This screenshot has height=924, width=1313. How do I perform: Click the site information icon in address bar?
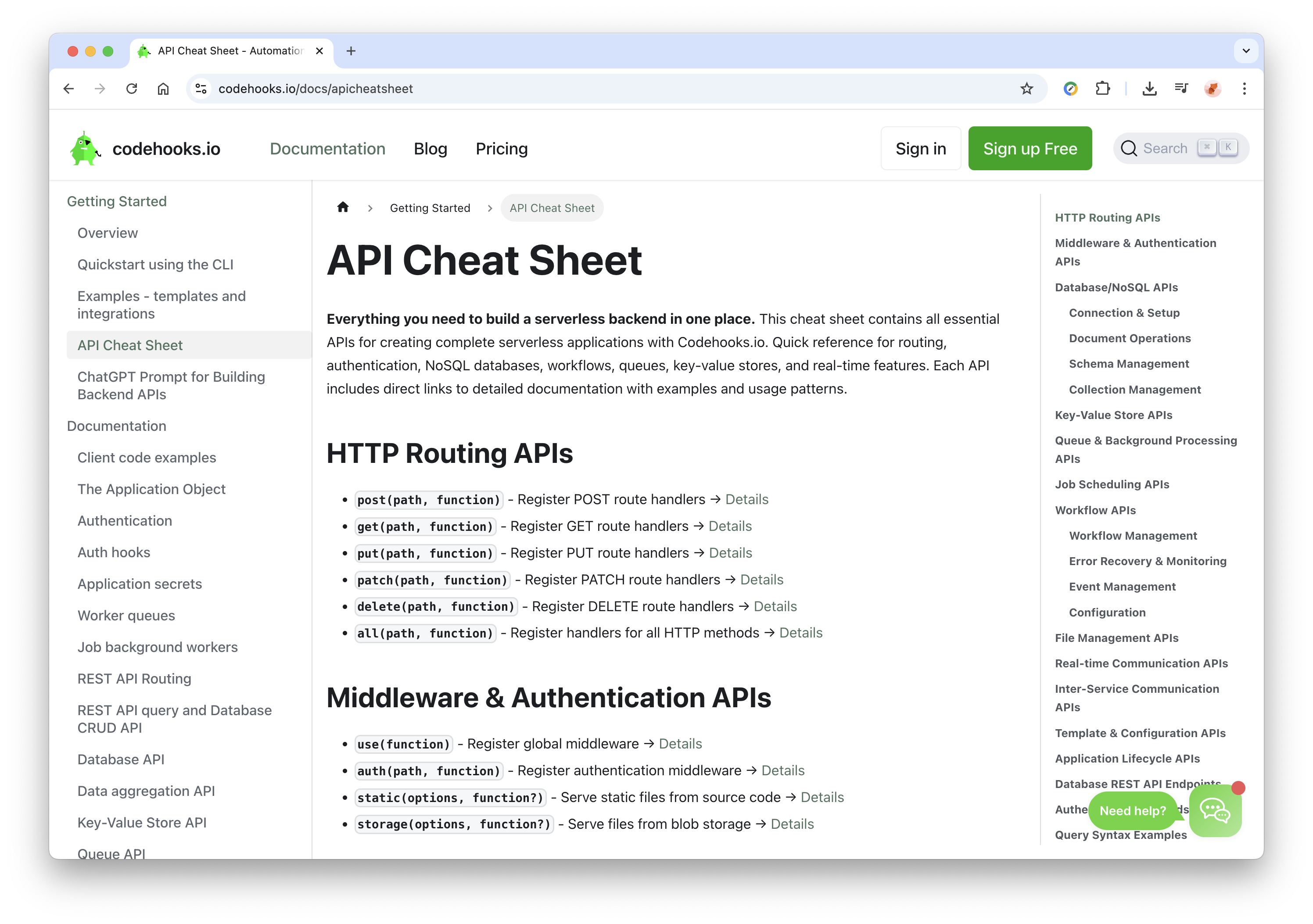coord(201,89)
